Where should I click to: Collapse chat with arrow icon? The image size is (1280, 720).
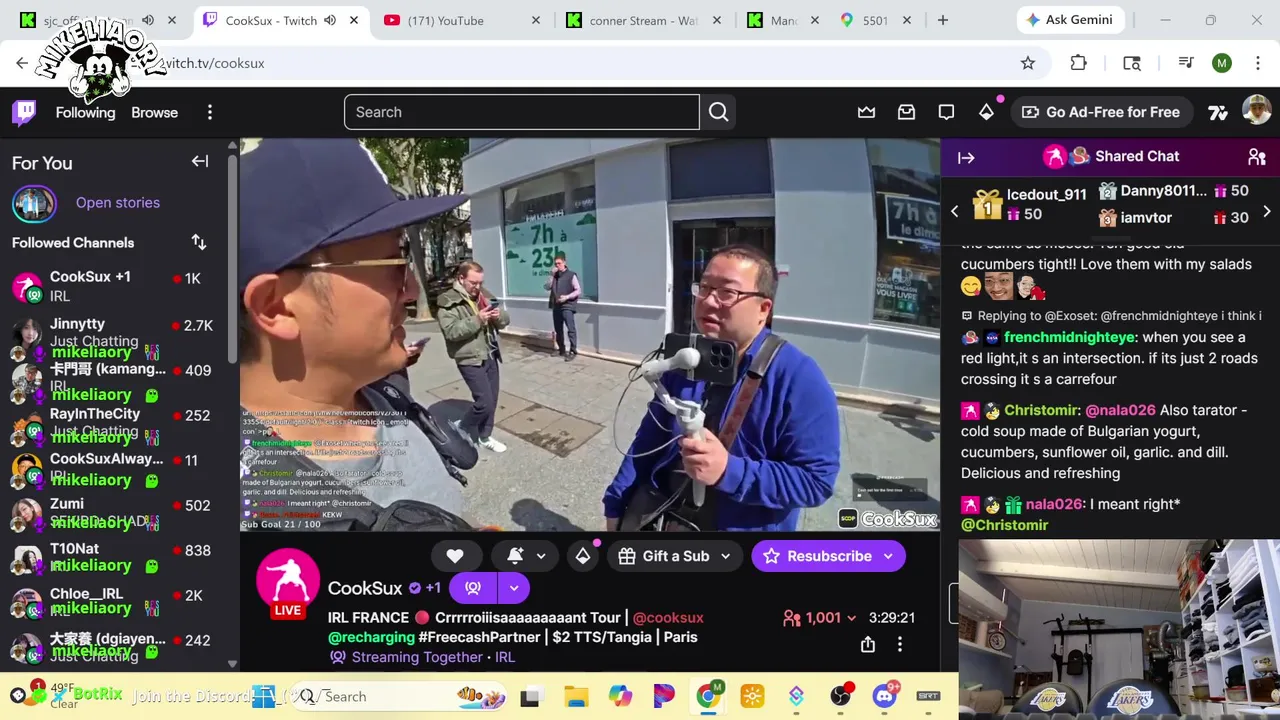pos(966,157)
